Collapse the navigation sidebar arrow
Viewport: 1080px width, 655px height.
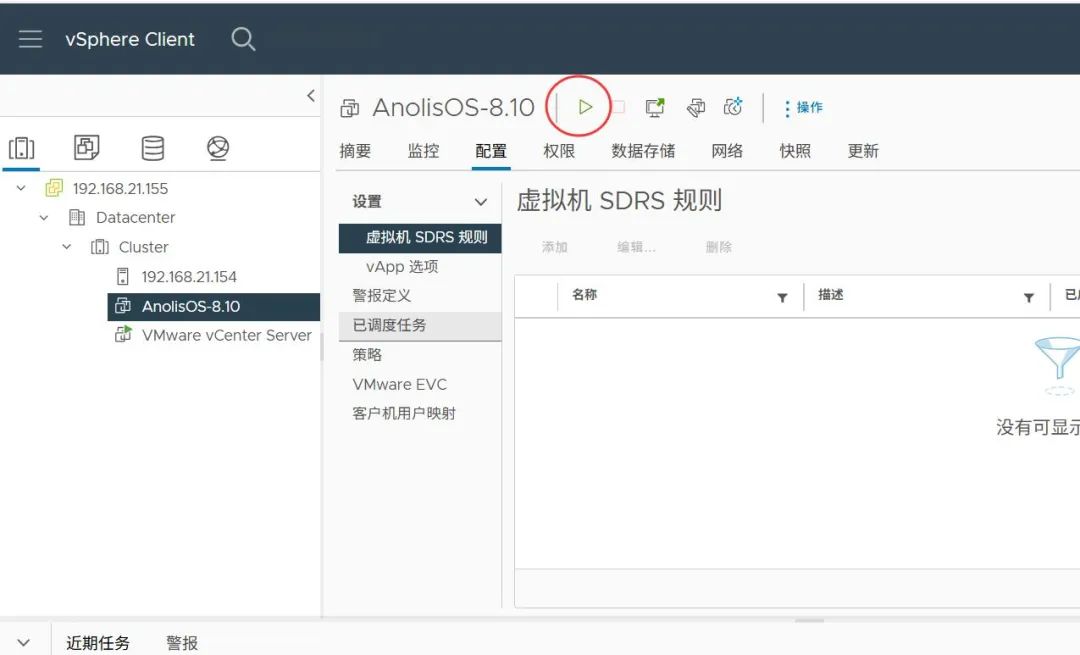click(x=311, y=96)
